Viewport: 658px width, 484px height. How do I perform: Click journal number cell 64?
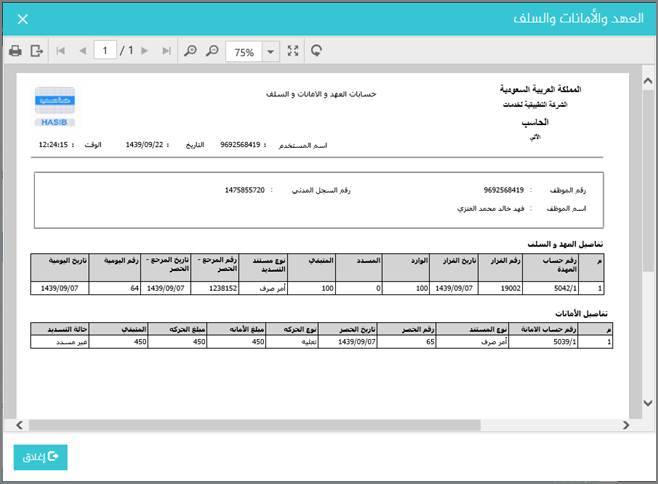(115, 288)
